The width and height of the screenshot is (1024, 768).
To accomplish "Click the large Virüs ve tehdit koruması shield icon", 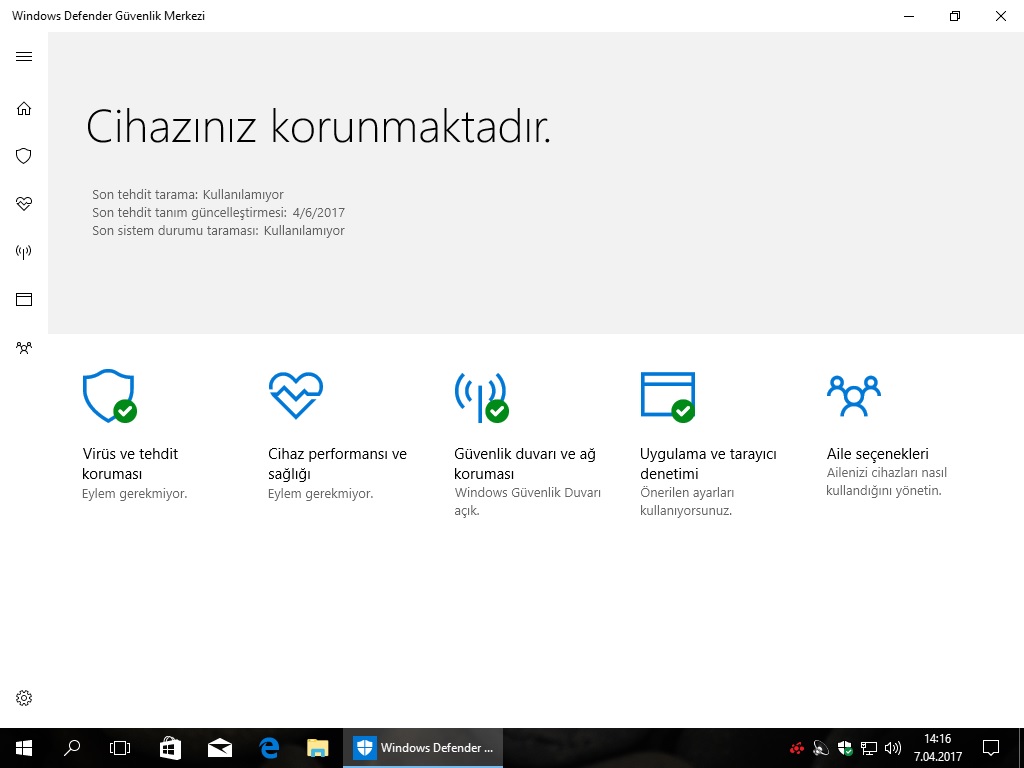I will pos(109,396).
